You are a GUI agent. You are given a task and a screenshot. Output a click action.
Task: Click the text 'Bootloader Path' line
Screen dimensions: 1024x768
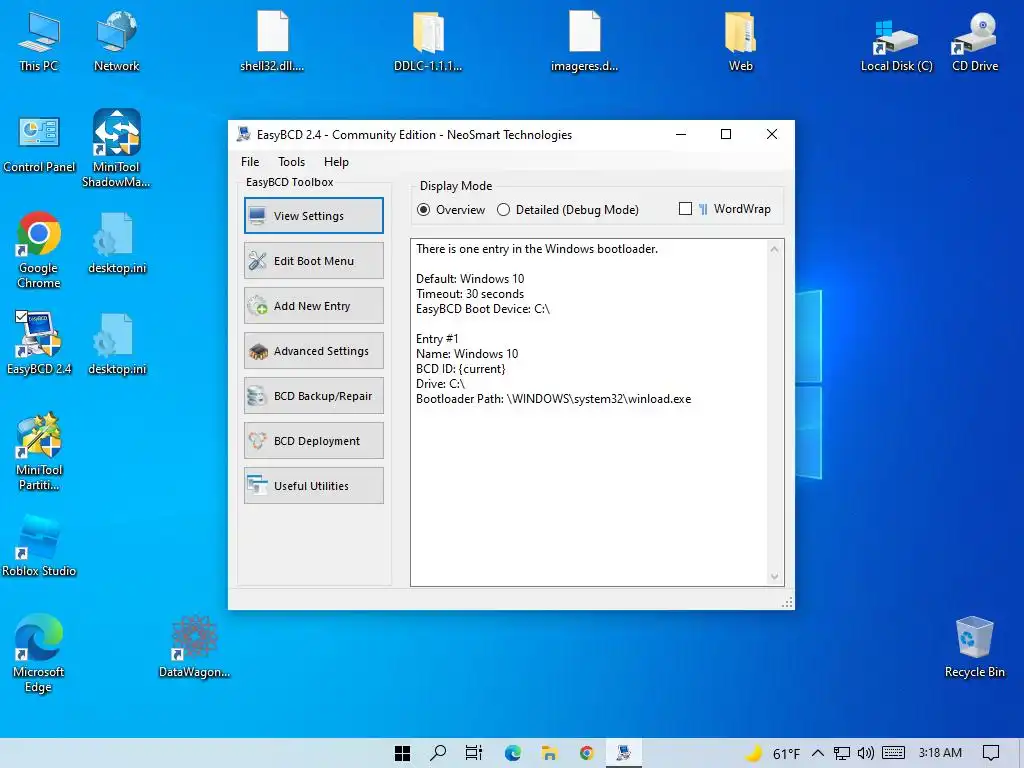click(553, 399)
